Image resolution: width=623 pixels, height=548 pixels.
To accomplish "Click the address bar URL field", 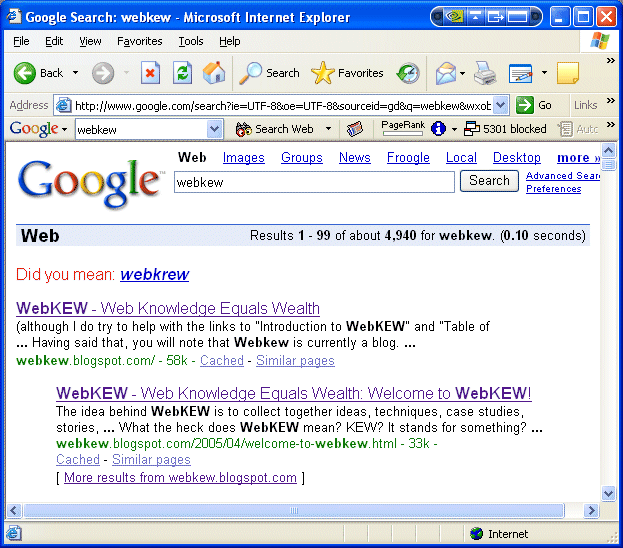I will tap(282, 106).
